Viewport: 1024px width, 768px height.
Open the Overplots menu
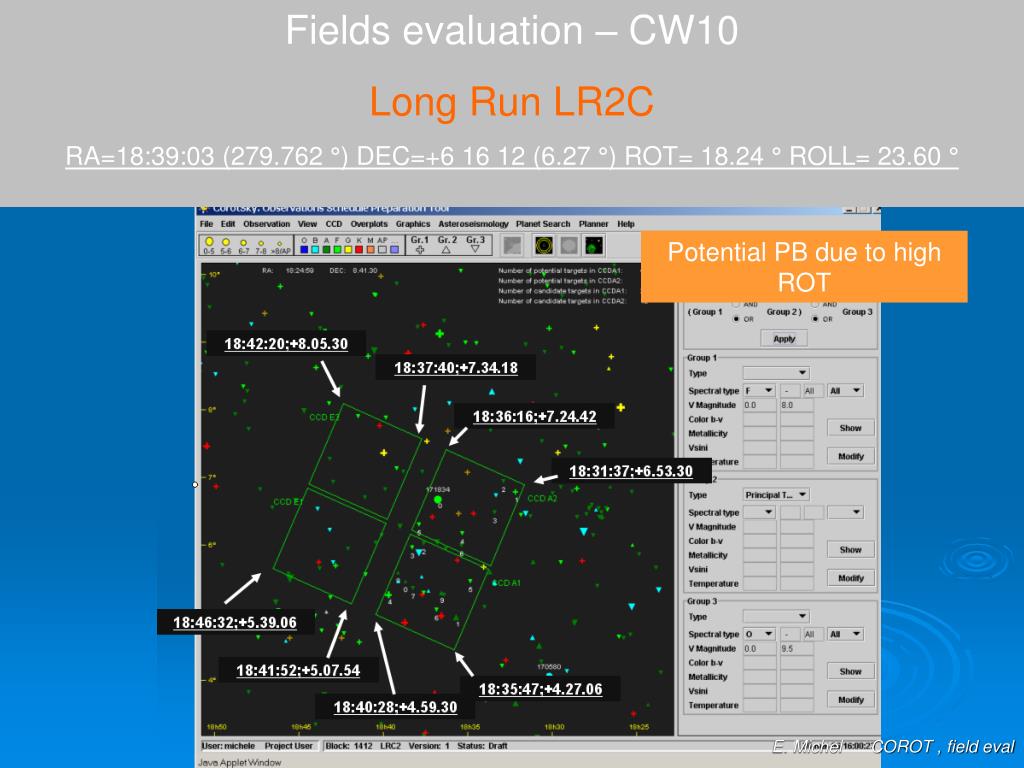click(x=369, y=224)
